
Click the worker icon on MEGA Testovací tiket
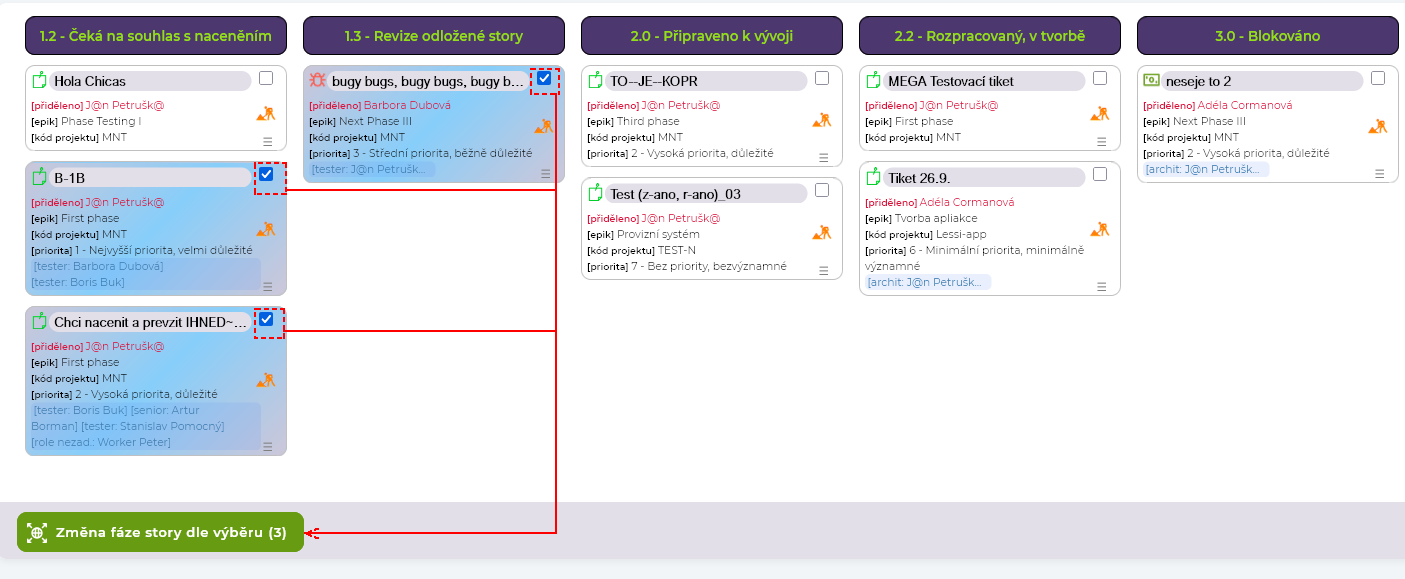click(1099, 114)
